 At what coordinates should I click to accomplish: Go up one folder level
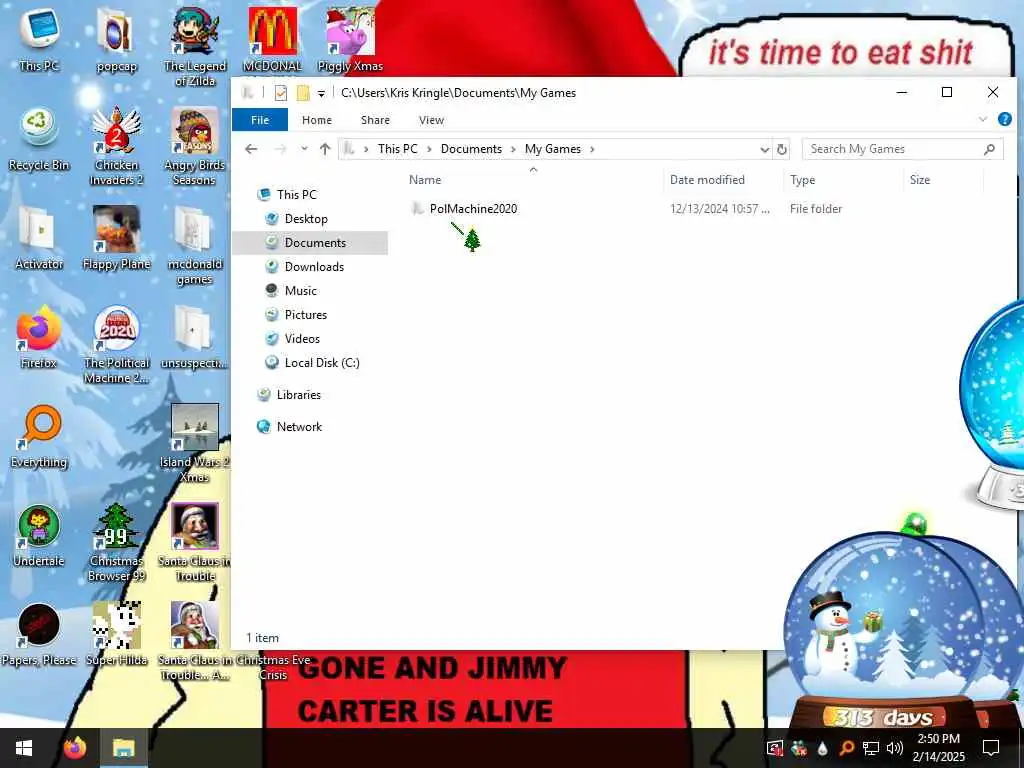[x=325, y=149]
